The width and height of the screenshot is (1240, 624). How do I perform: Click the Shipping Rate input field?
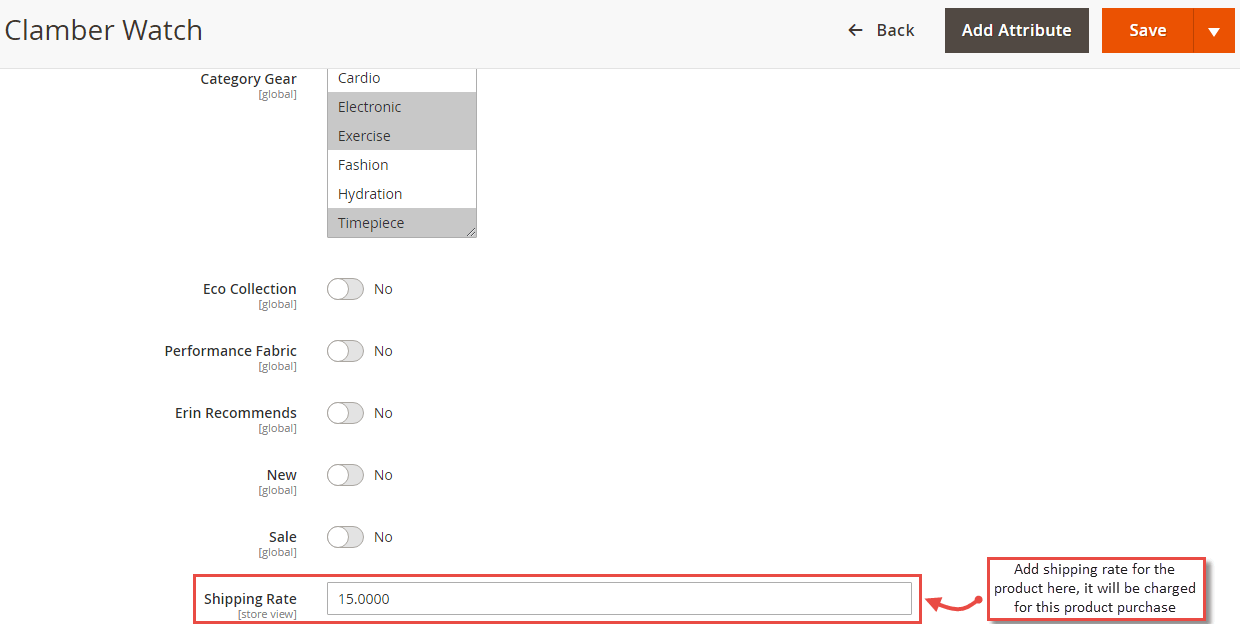(619, 599)
